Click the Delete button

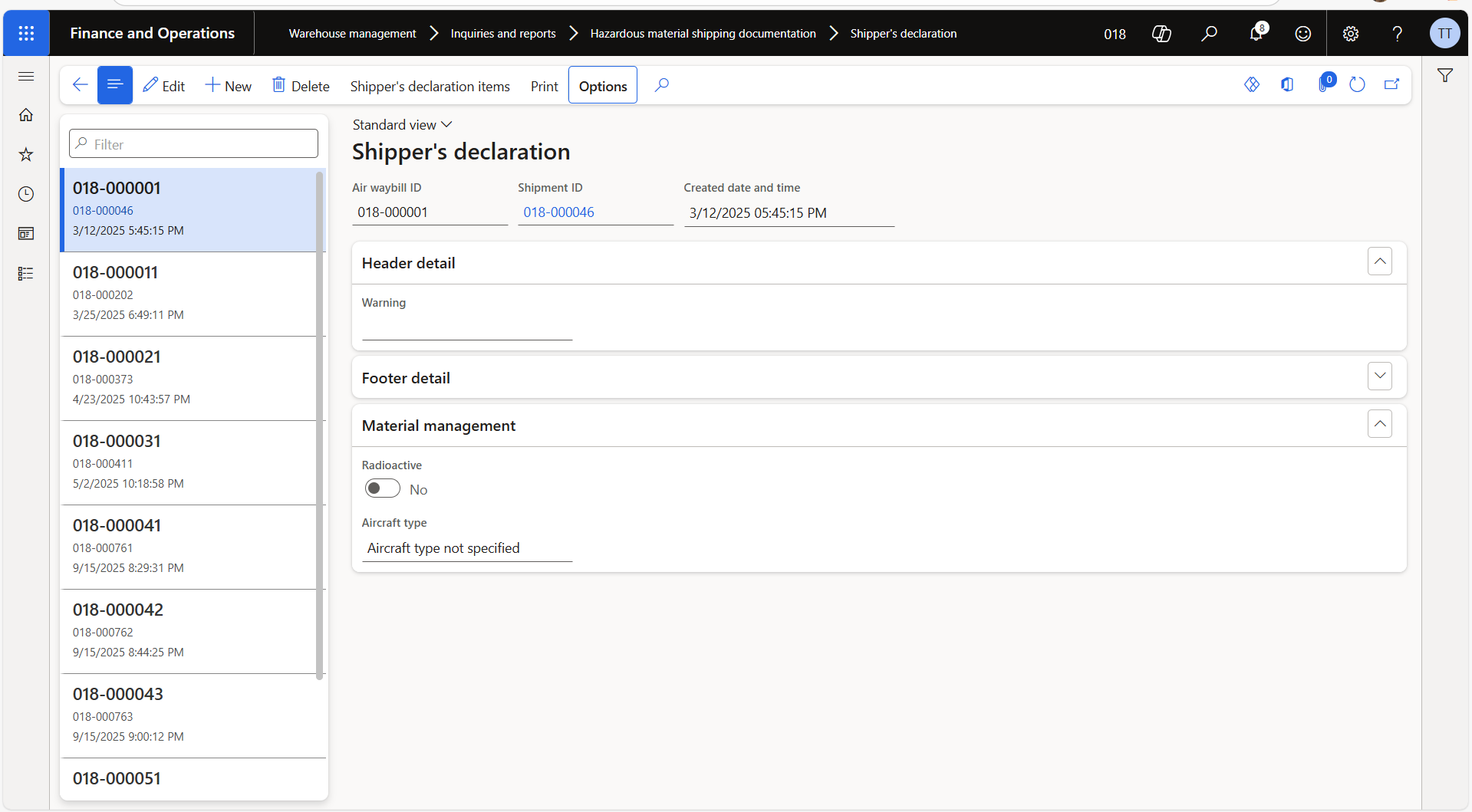coord(301,86)
